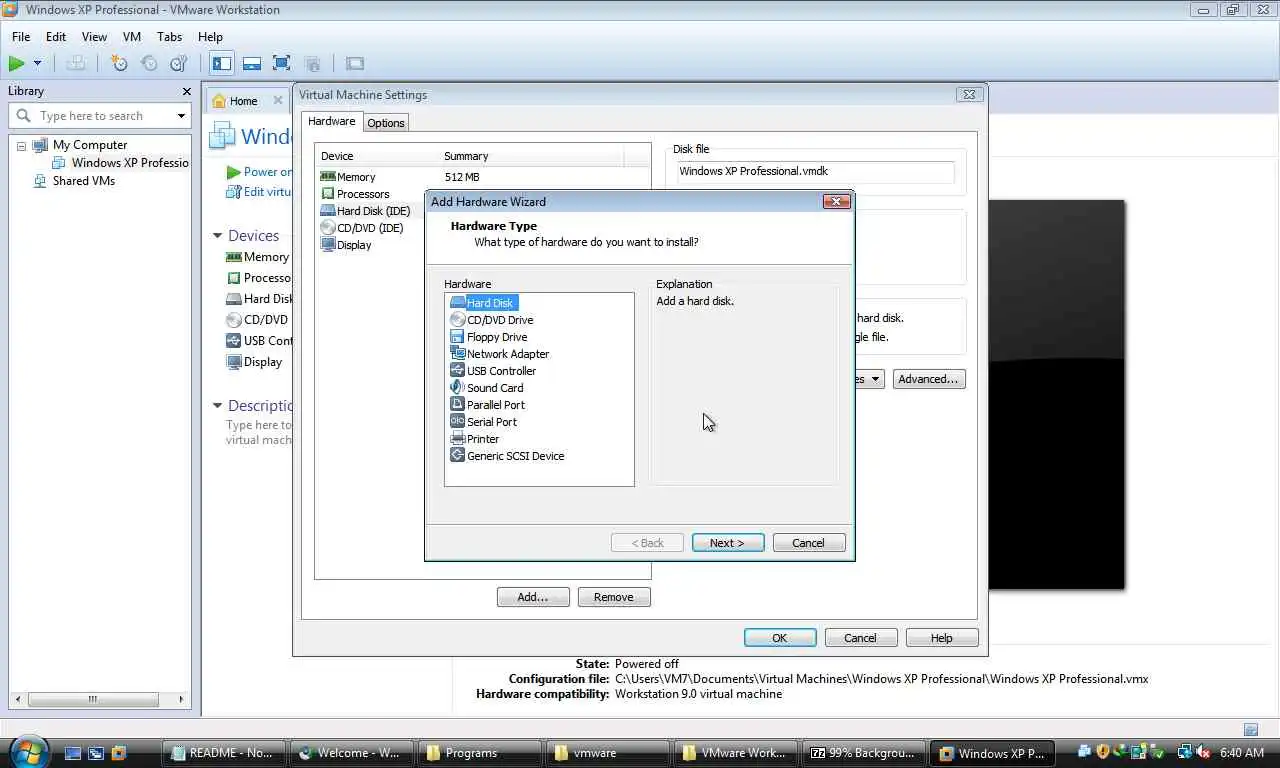Choose Floppy Drive hardware type
This screenshot has width=1280, height=768.
[488, 337]
